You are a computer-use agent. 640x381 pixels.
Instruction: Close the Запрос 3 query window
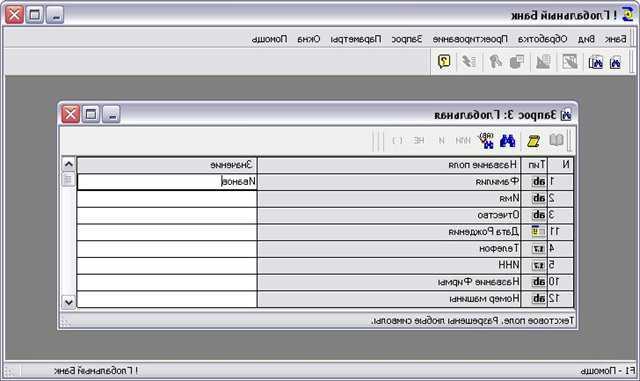tap(70, 114)
